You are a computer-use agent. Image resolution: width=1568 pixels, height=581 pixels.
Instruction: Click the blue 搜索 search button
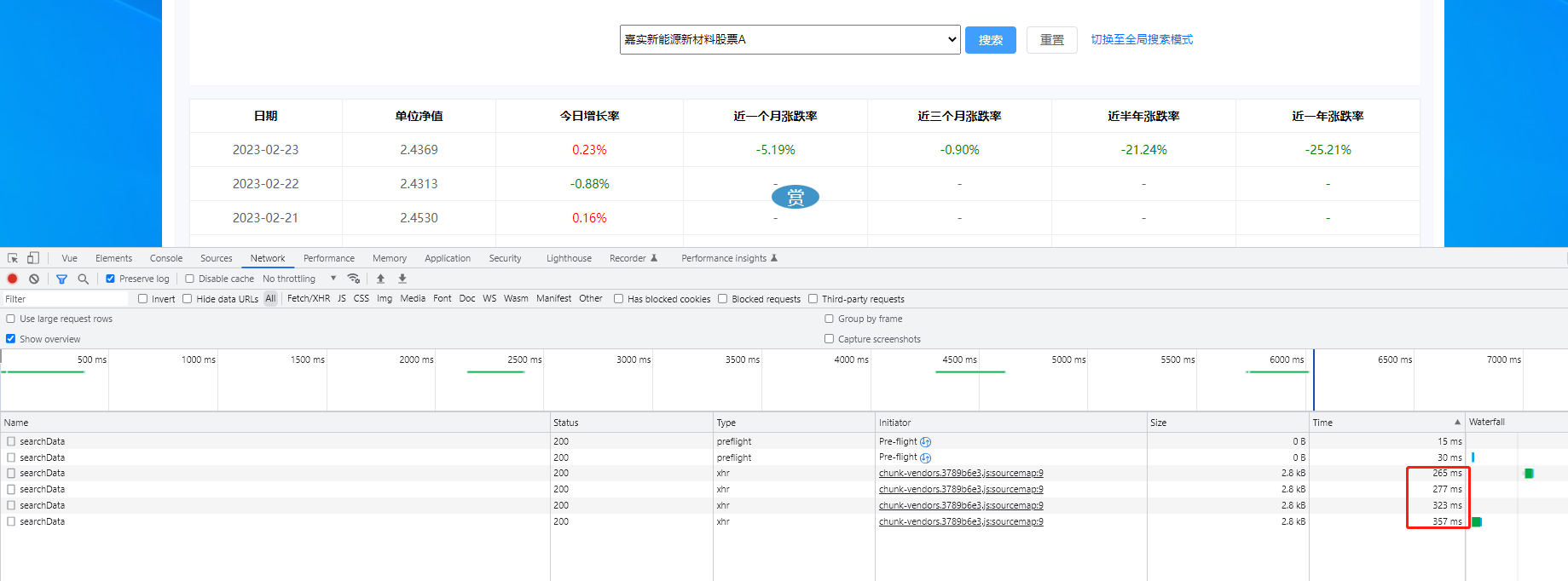(x=991, y=40)
